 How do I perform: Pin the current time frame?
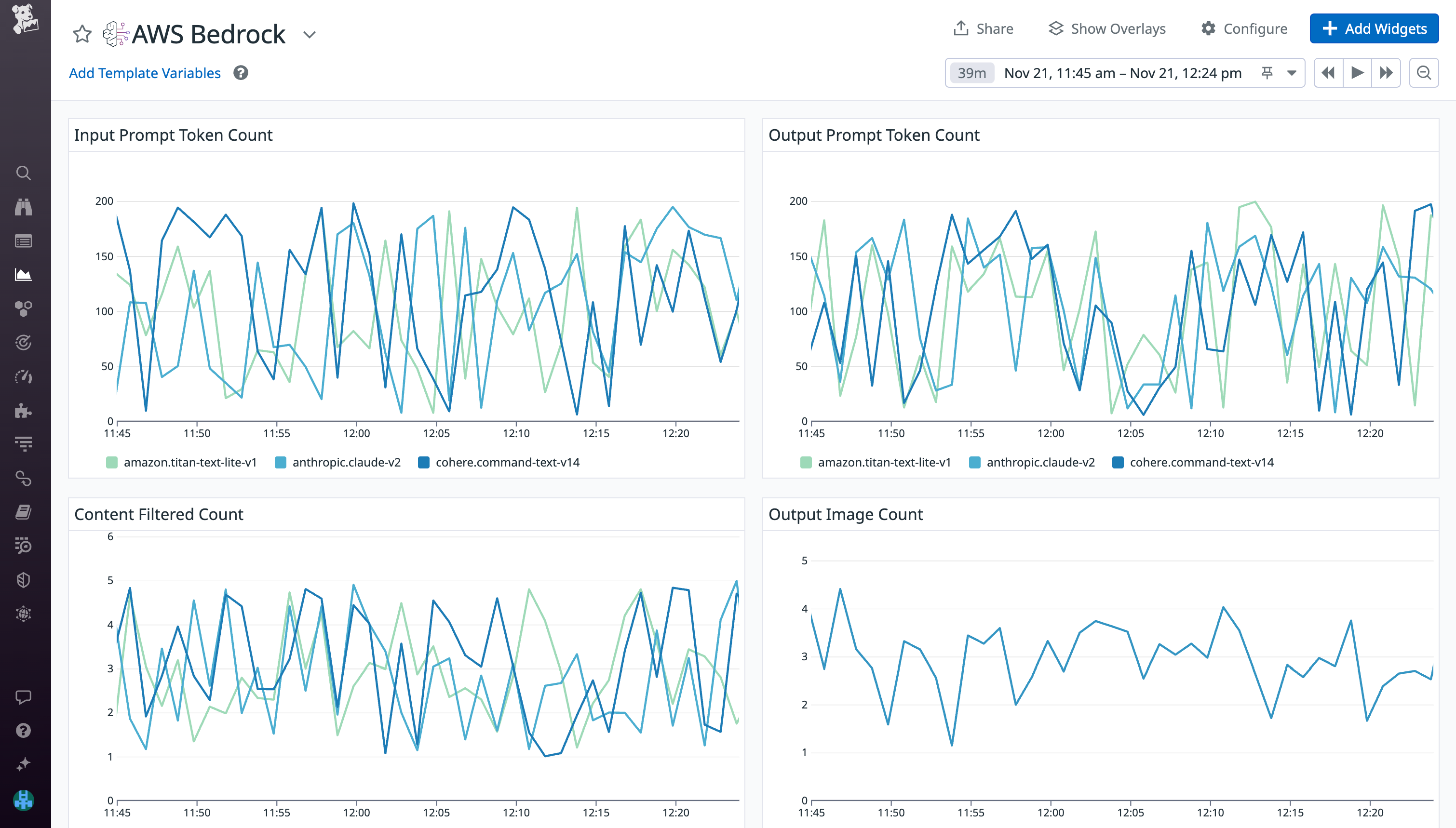(x=1267, y=73)
